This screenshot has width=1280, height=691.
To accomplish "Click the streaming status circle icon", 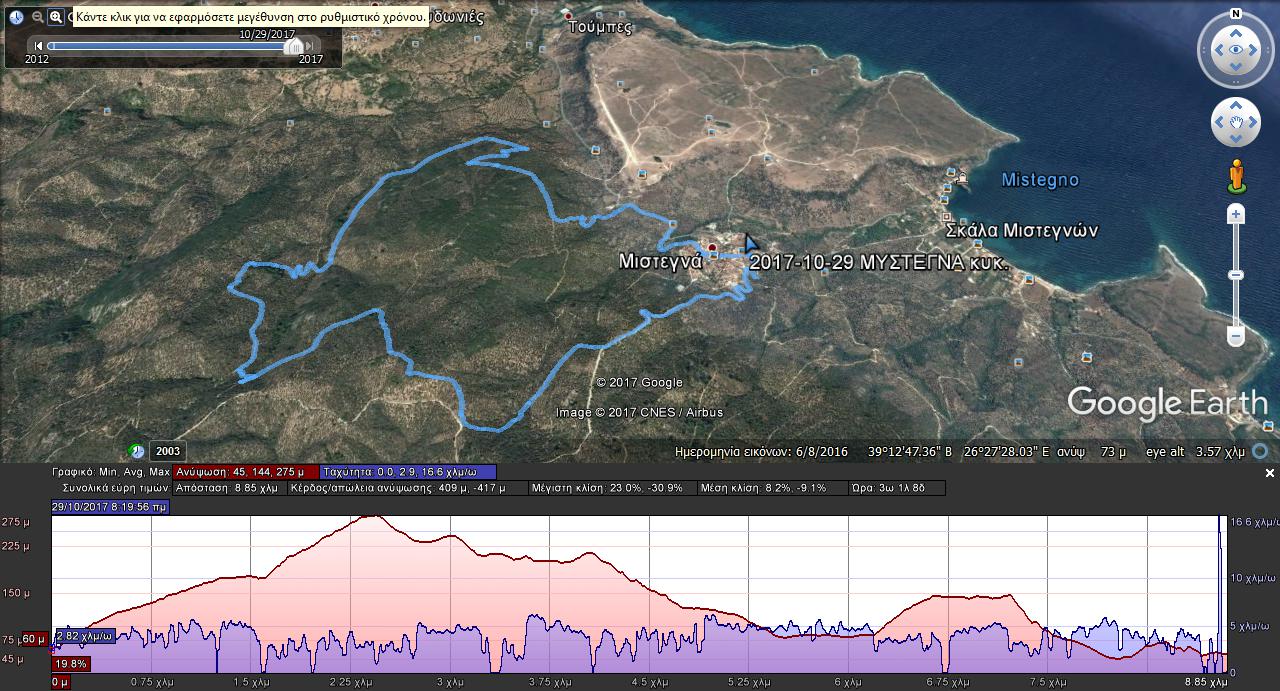I will [1261, 452].
